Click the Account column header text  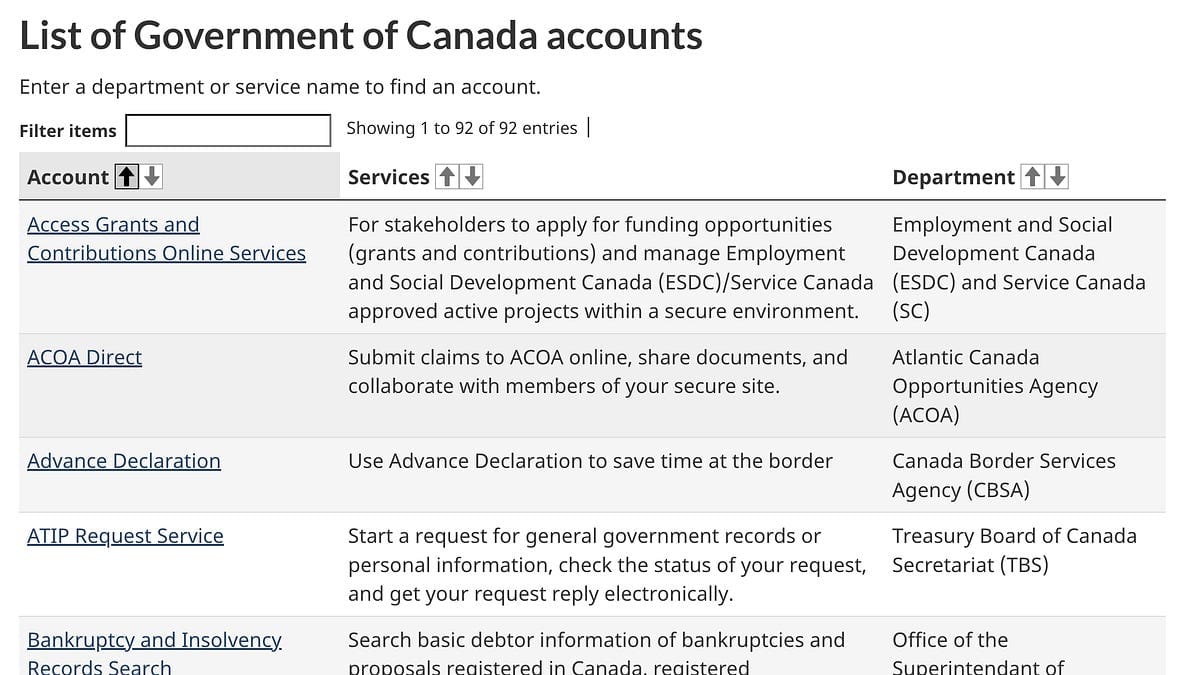(x=68, y=177)
